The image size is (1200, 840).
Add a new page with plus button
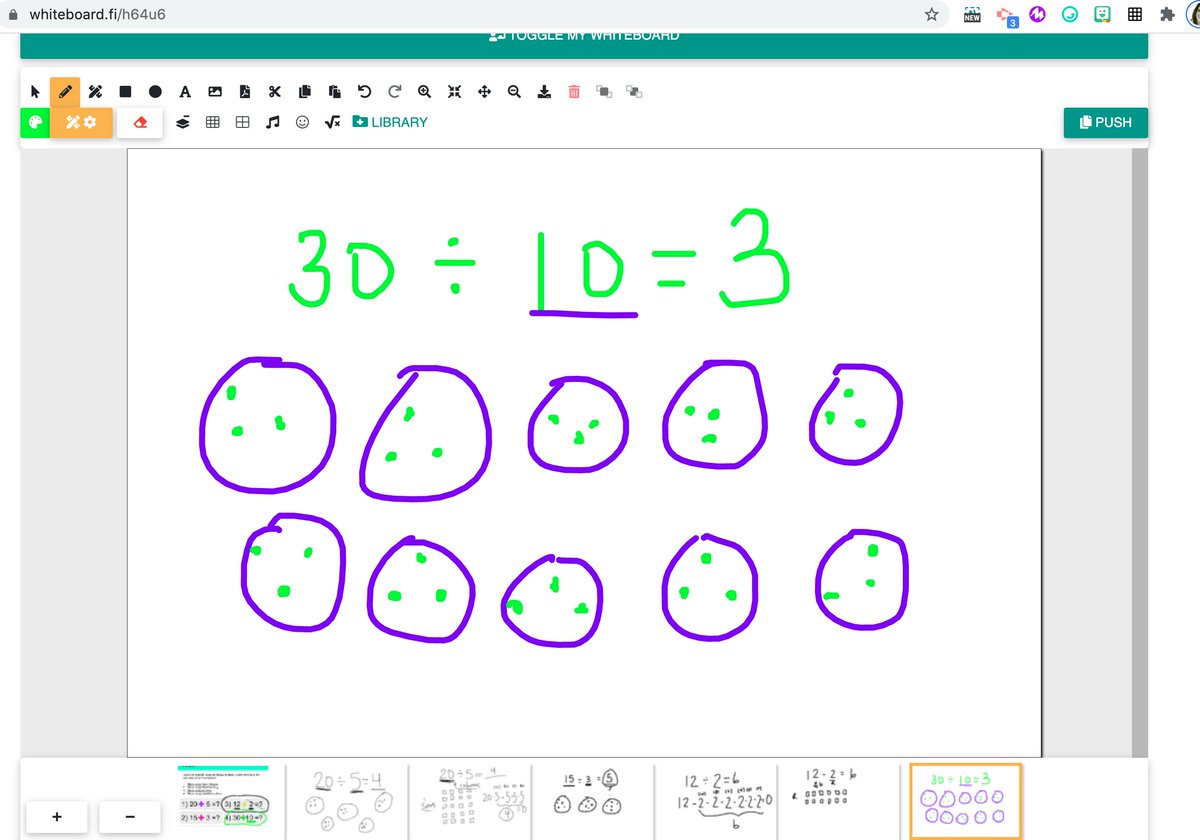tap(57, 816)
